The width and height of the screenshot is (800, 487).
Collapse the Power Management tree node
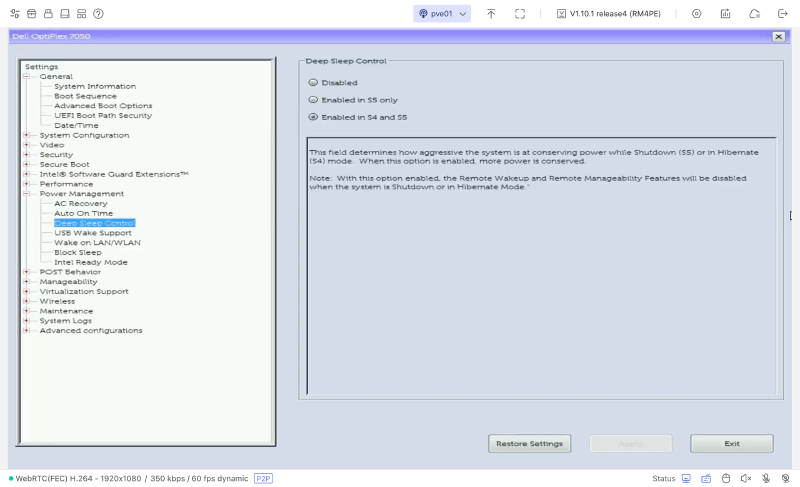pyautogui.click(x=27, y=194)
